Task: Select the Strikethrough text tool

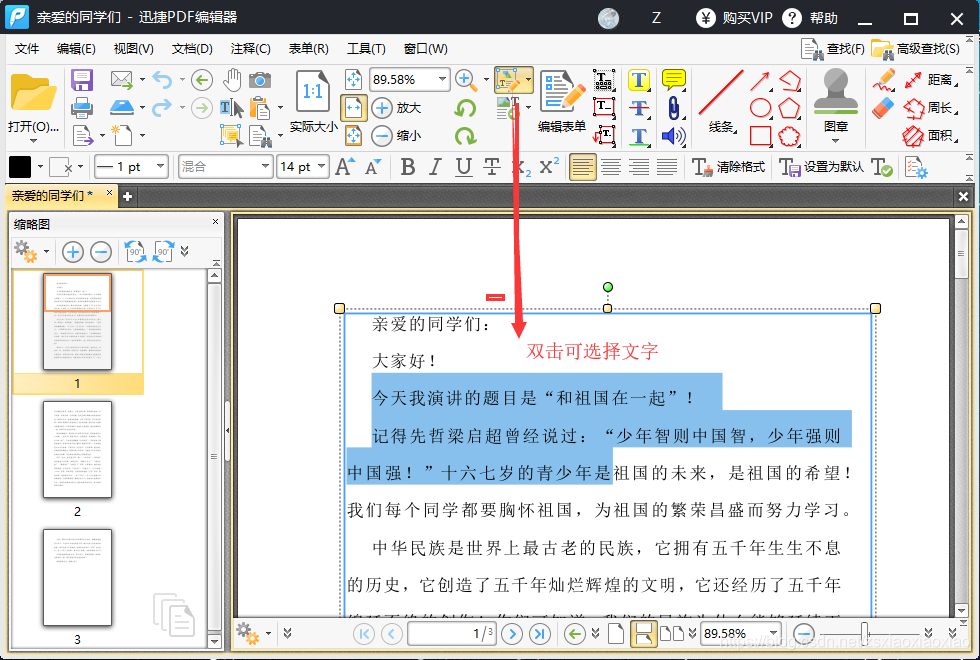Action: click(x=638, y=108)
